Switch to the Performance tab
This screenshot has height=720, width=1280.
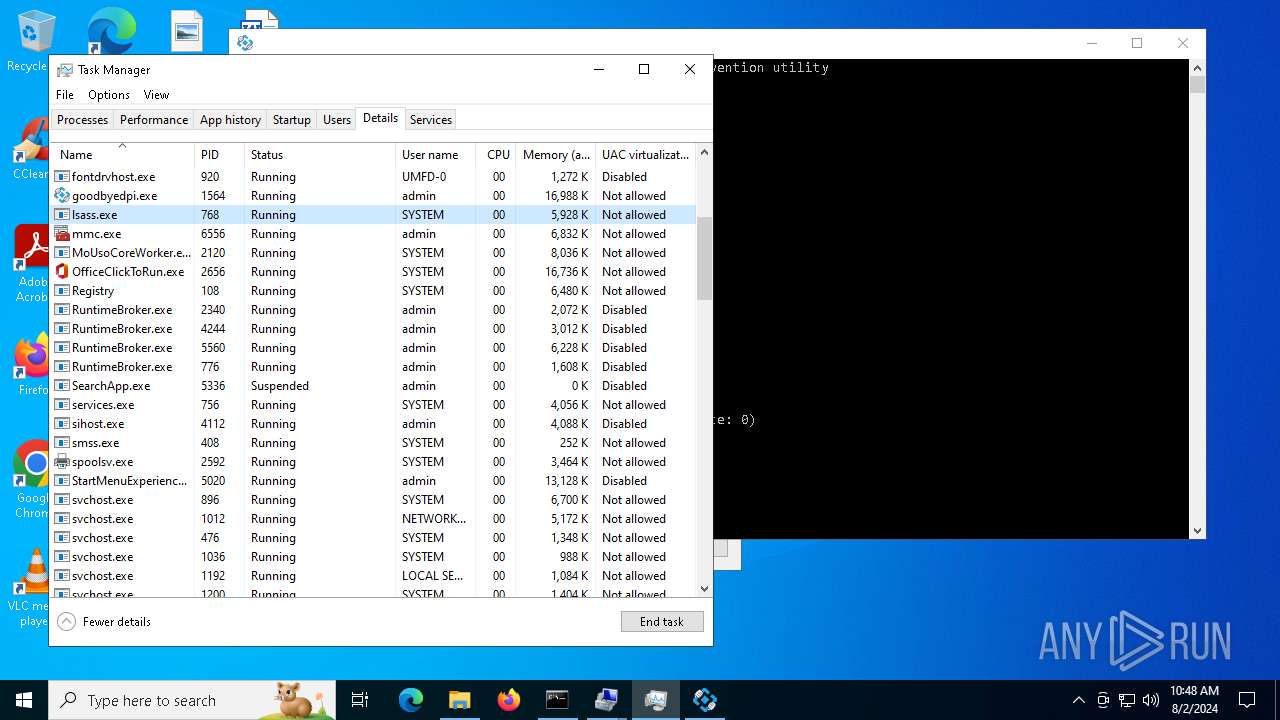(154, 120)
